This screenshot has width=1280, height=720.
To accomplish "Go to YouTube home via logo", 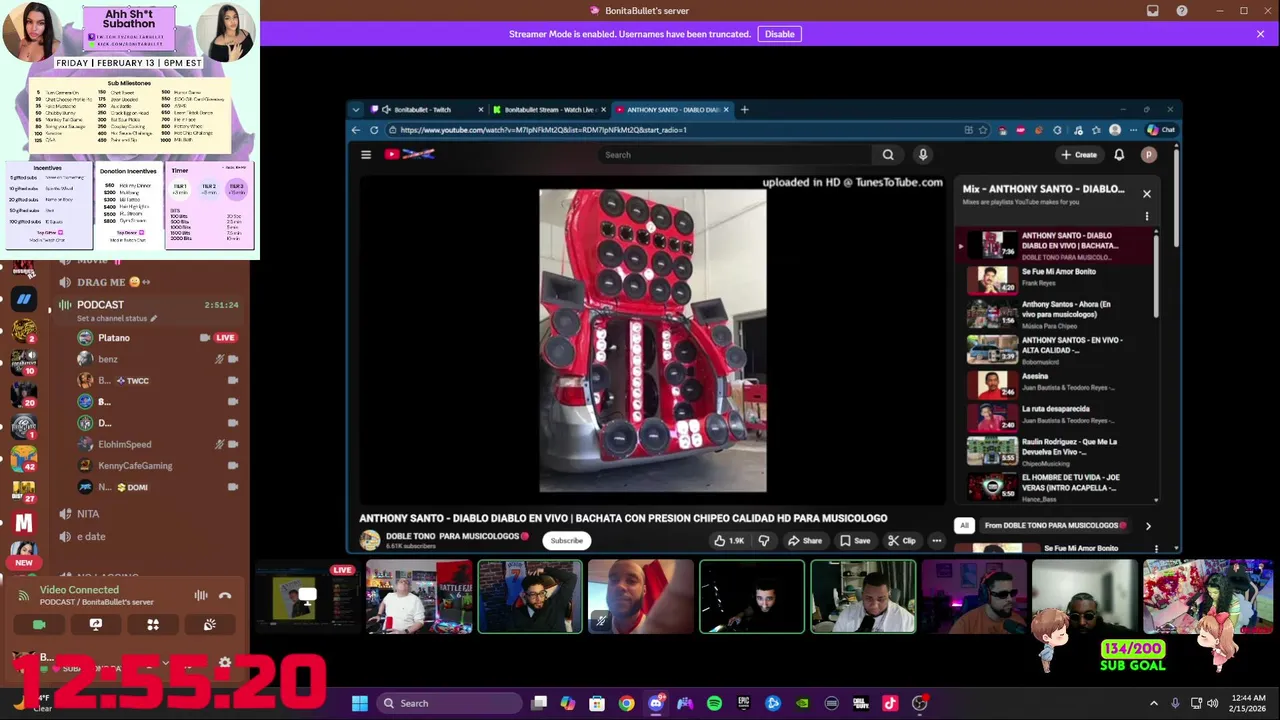I will click(410, 154).
